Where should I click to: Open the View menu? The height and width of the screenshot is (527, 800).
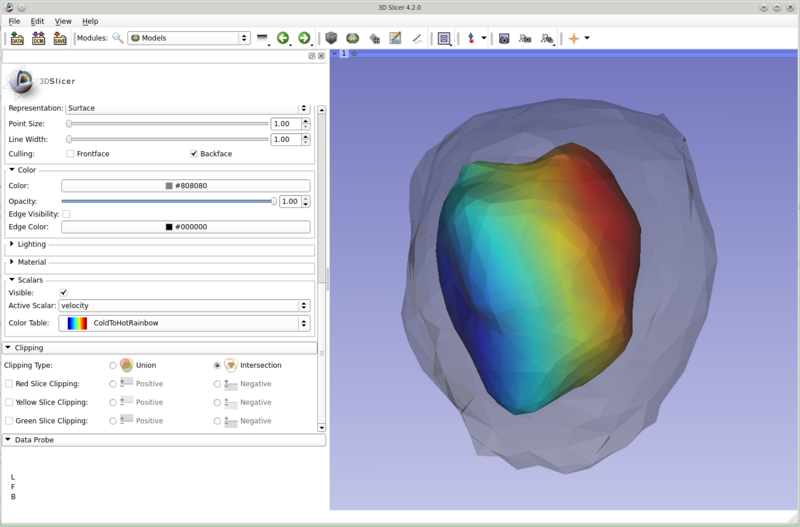[63, 21]
